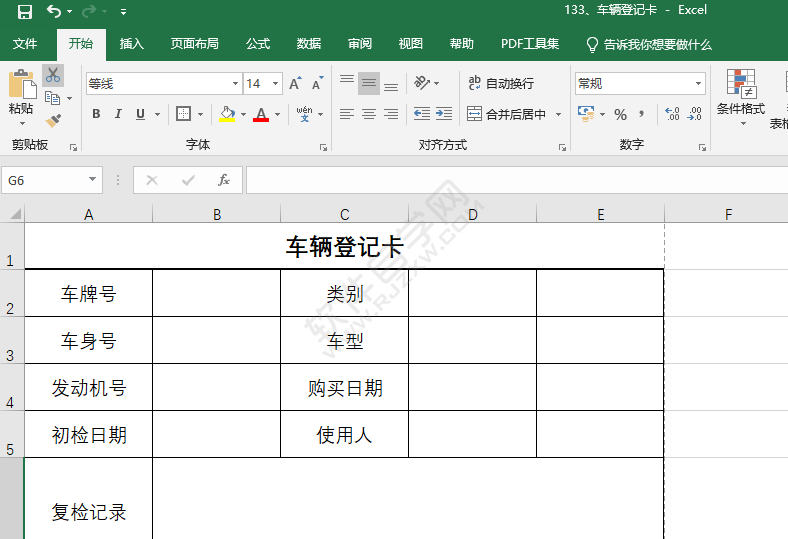Select the Format Painter brush

point(53,120)
